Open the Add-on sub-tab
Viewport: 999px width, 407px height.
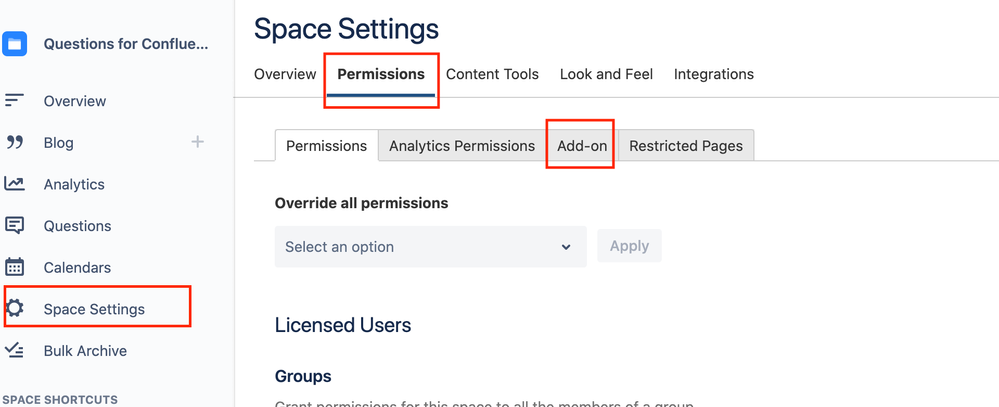(x=582, y=146)
